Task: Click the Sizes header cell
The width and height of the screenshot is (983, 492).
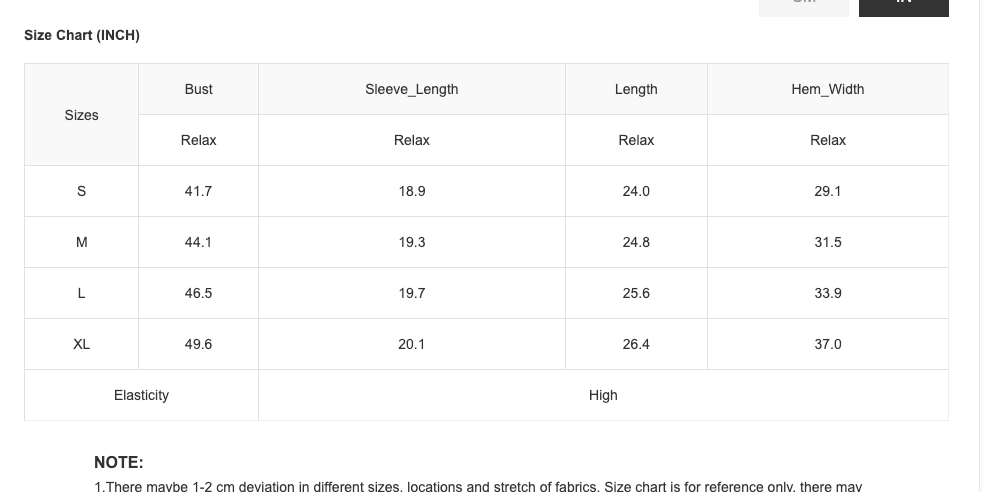Action: pos(81,115)
